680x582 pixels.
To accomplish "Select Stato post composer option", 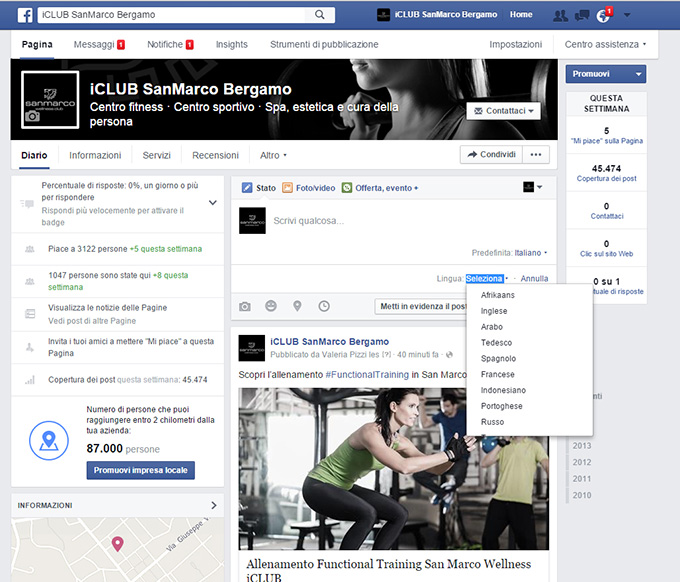I will click(258, 188).
